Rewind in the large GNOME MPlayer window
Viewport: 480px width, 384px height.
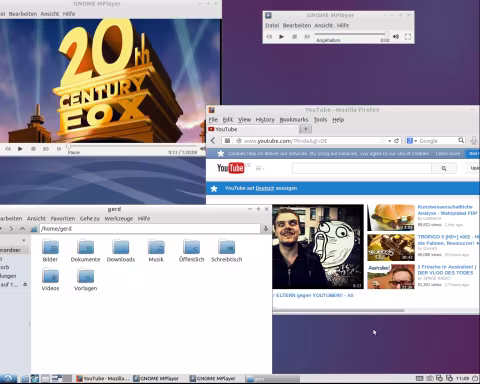(x=8, y=149)
